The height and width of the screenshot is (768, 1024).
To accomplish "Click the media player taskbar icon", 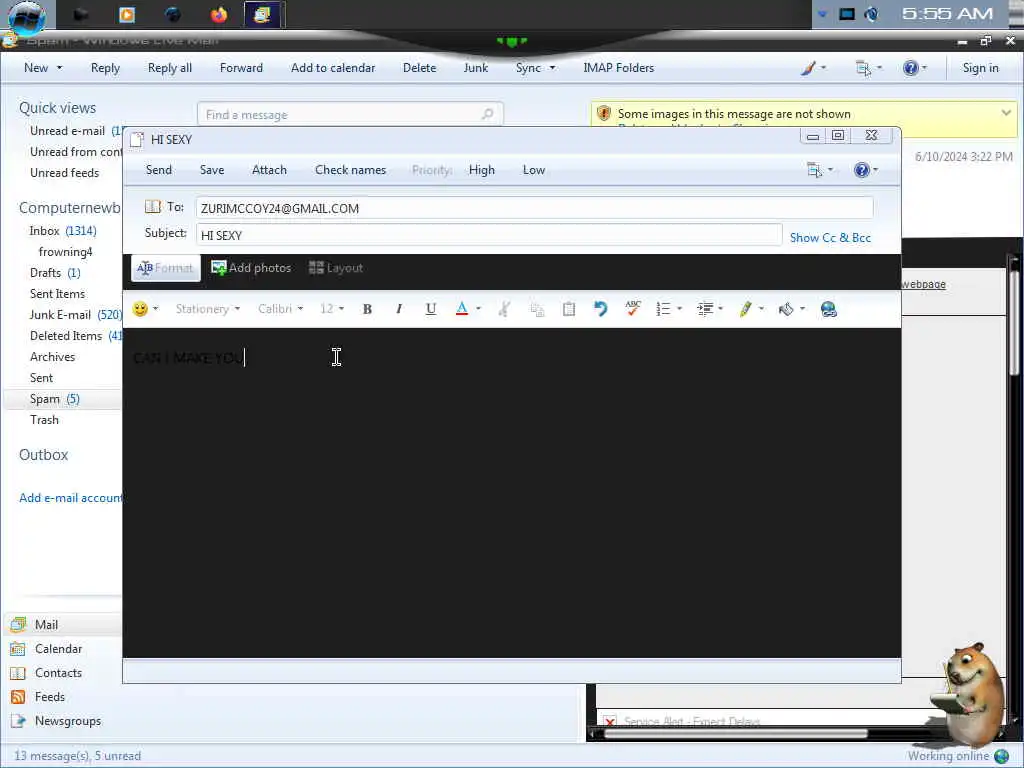I will click(x=127, y=14).
